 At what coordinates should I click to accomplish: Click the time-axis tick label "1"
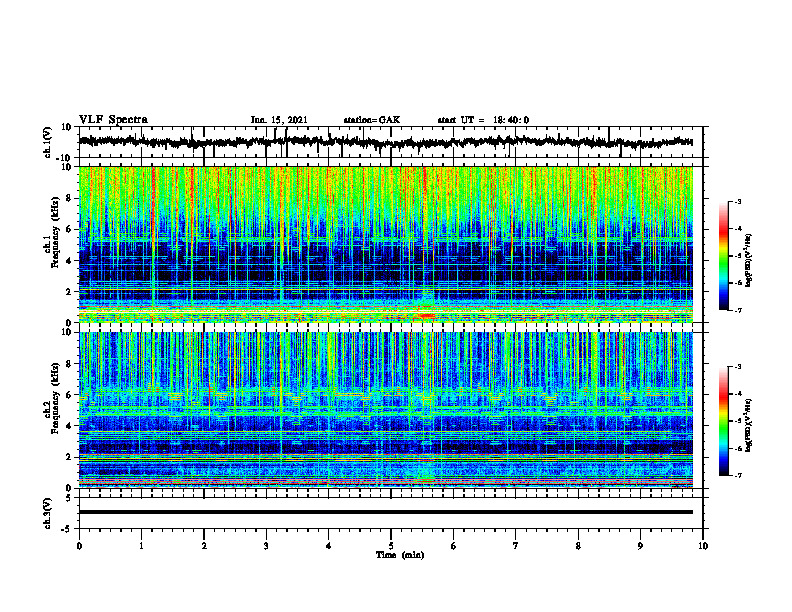[141, 546]
